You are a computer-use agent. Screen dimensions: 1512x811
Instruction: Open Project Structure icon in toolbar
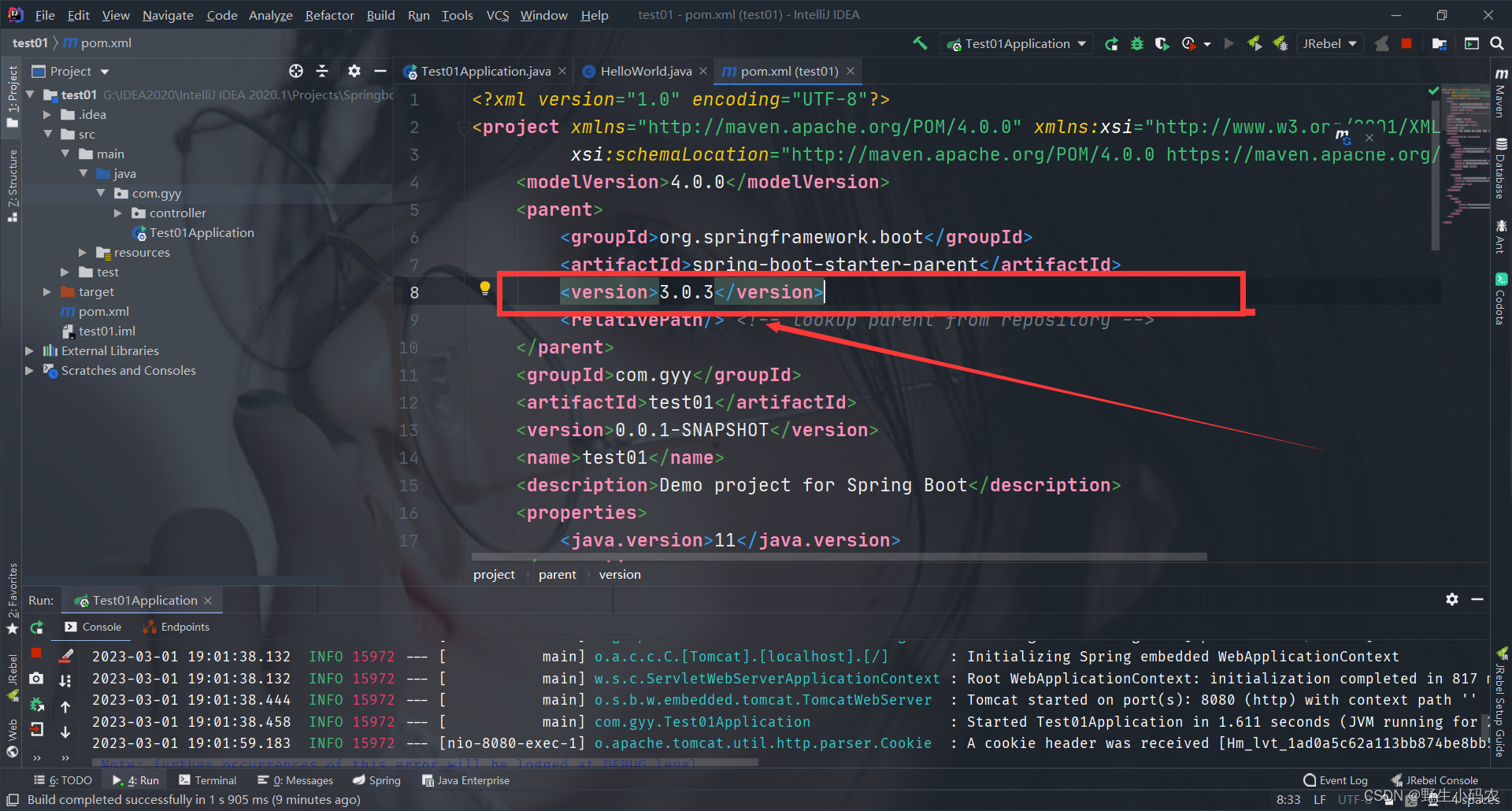pos(1440,43)
